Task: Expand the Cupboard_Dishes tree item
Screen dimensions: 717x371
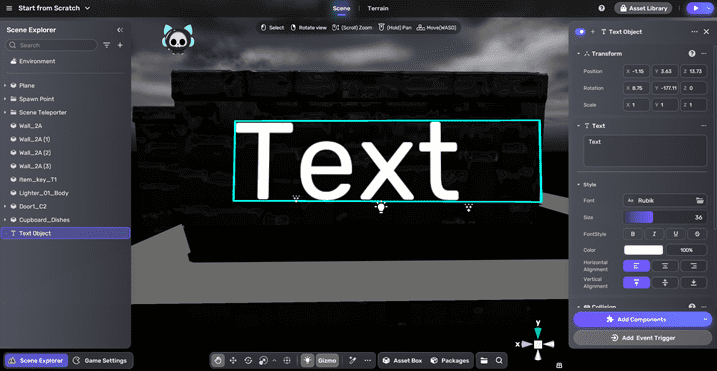Action: [5, 220]
